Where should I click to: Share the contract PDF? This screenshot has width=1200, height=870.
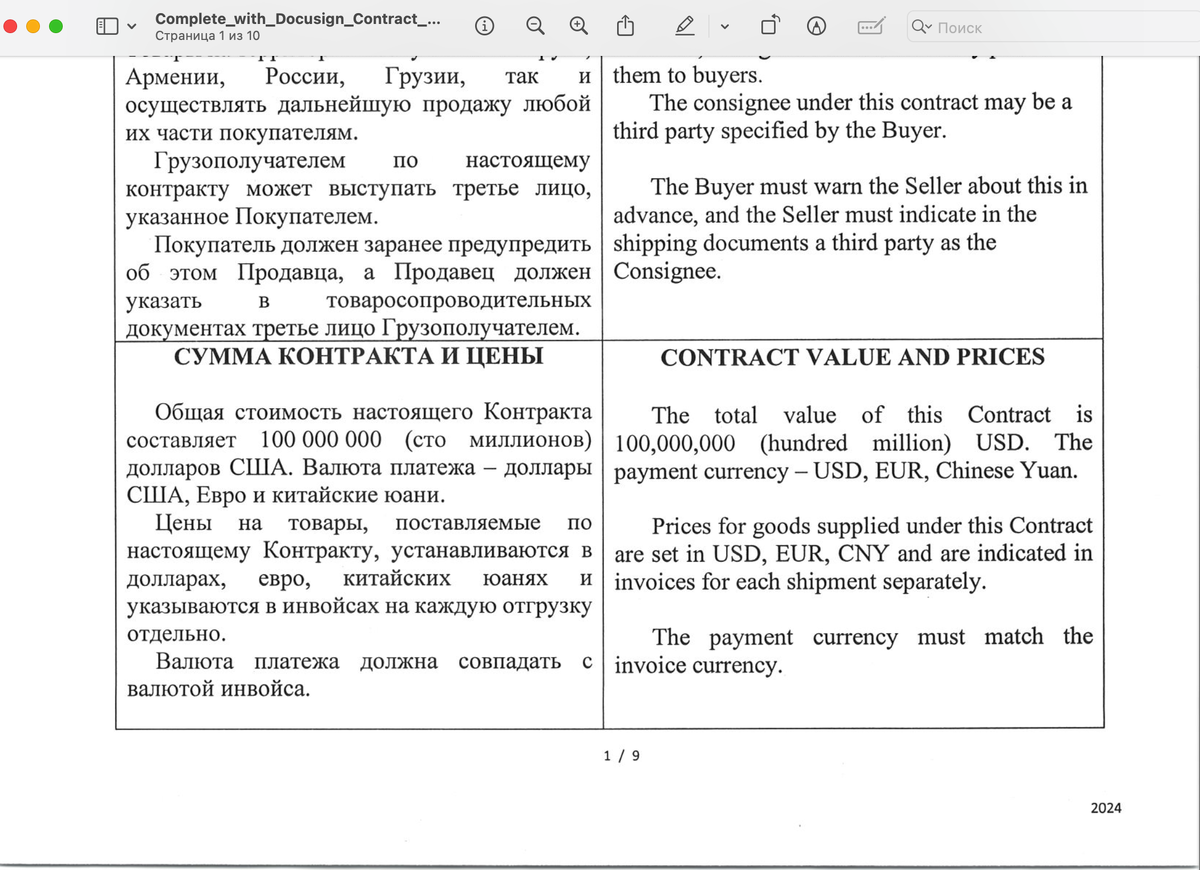(624, 27)
